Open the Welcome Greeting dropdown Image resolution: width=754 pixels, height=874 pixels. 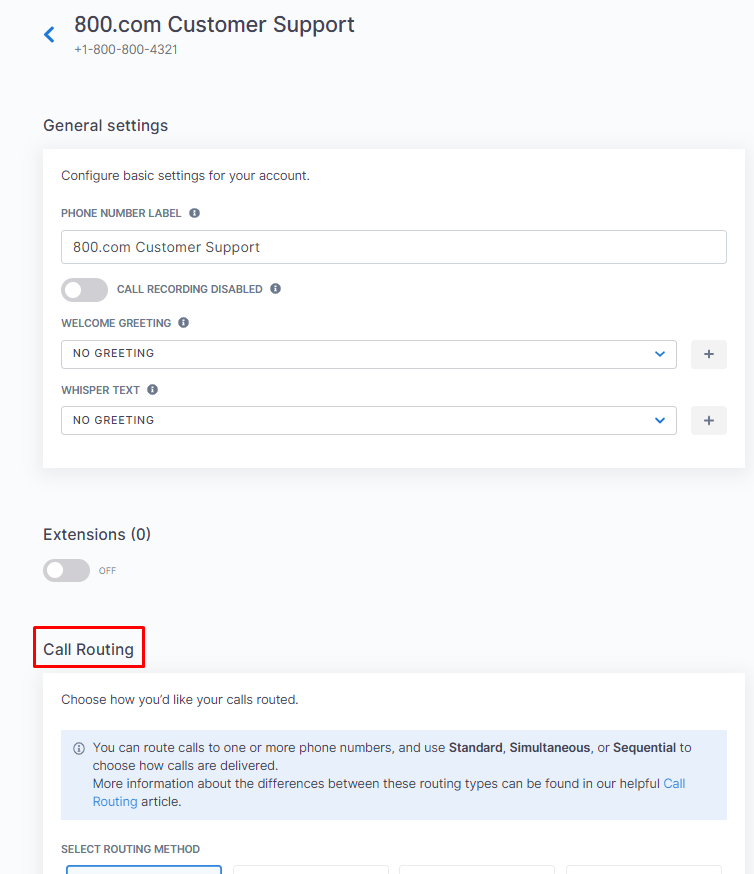(368, 354)
